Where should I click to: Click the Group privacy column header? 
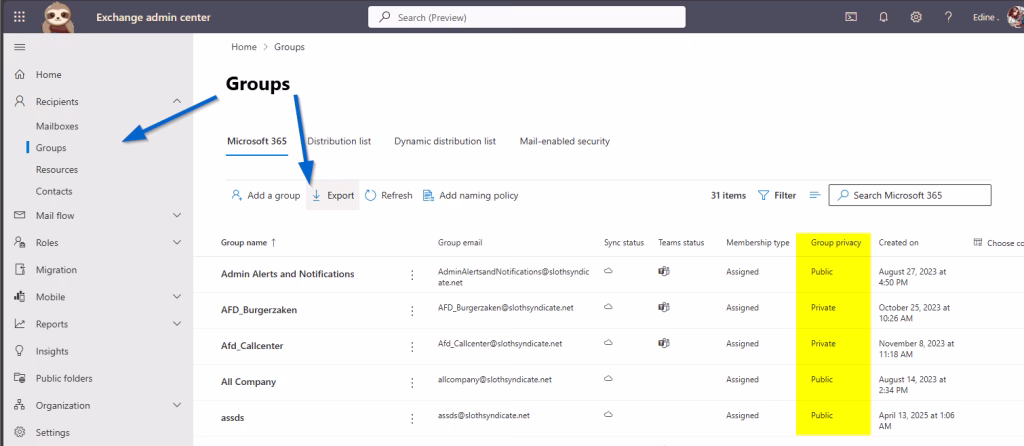coord(836,242)
